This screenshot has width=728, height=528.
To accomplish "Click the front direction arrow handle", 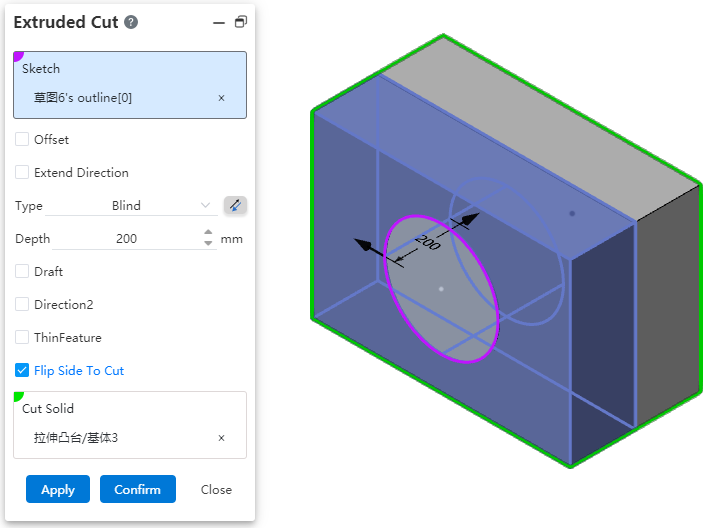I will (x=364, y=245).
